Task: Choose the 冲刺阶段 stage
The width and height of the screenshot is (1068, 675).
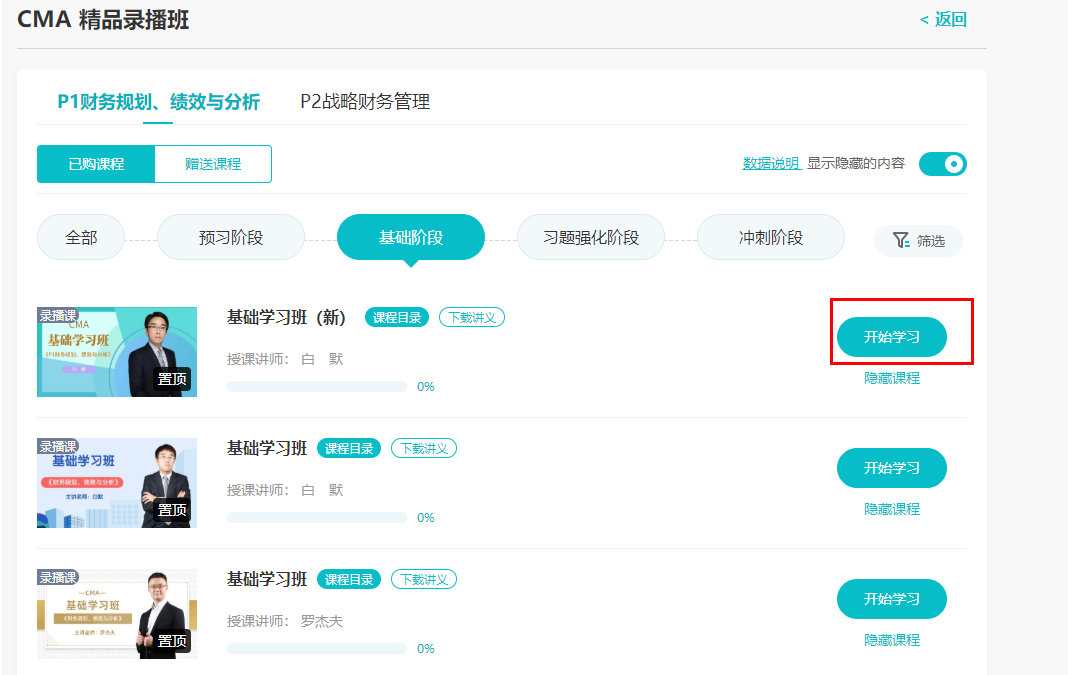Action: point(770,238)
